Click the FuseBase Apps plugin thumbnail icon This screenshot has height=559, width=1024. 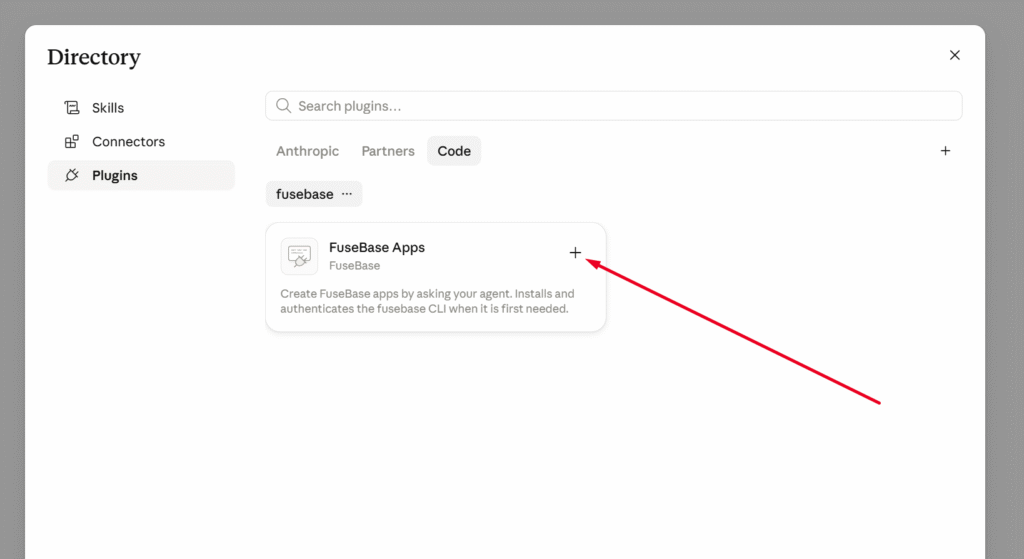coord(299,256)
